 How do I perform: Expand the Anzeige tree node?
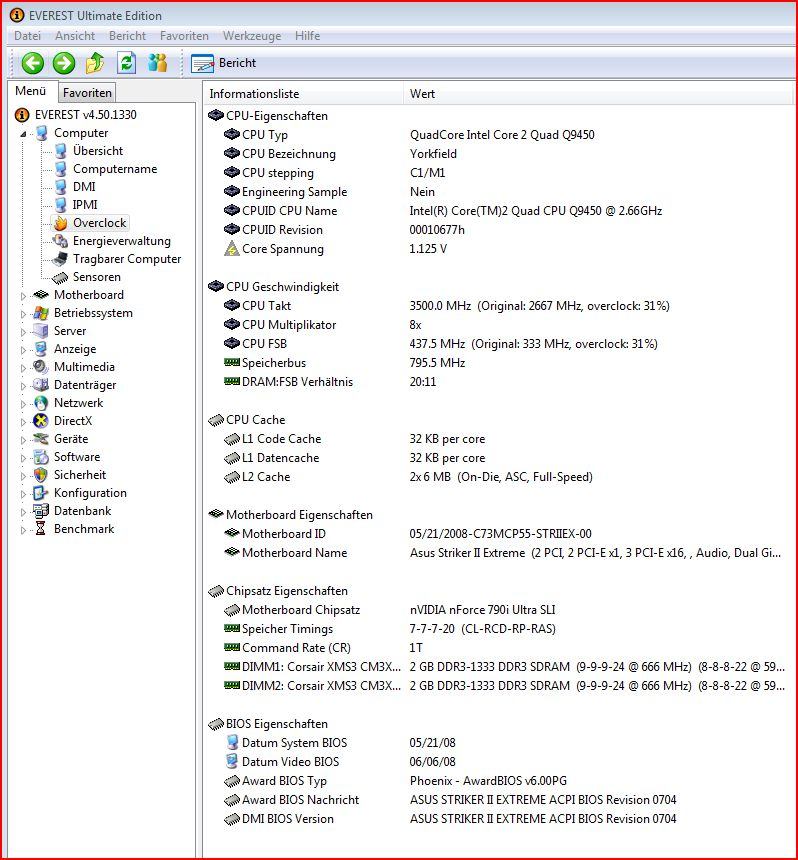[x=23, y=350]
